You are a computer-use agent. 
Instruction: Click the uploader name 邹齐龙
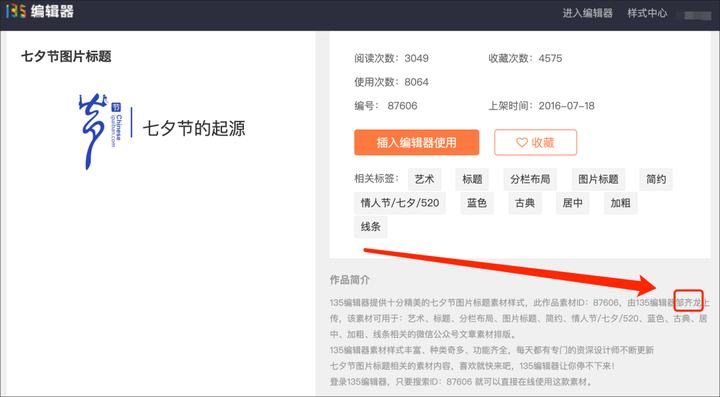tap(688, 302)
